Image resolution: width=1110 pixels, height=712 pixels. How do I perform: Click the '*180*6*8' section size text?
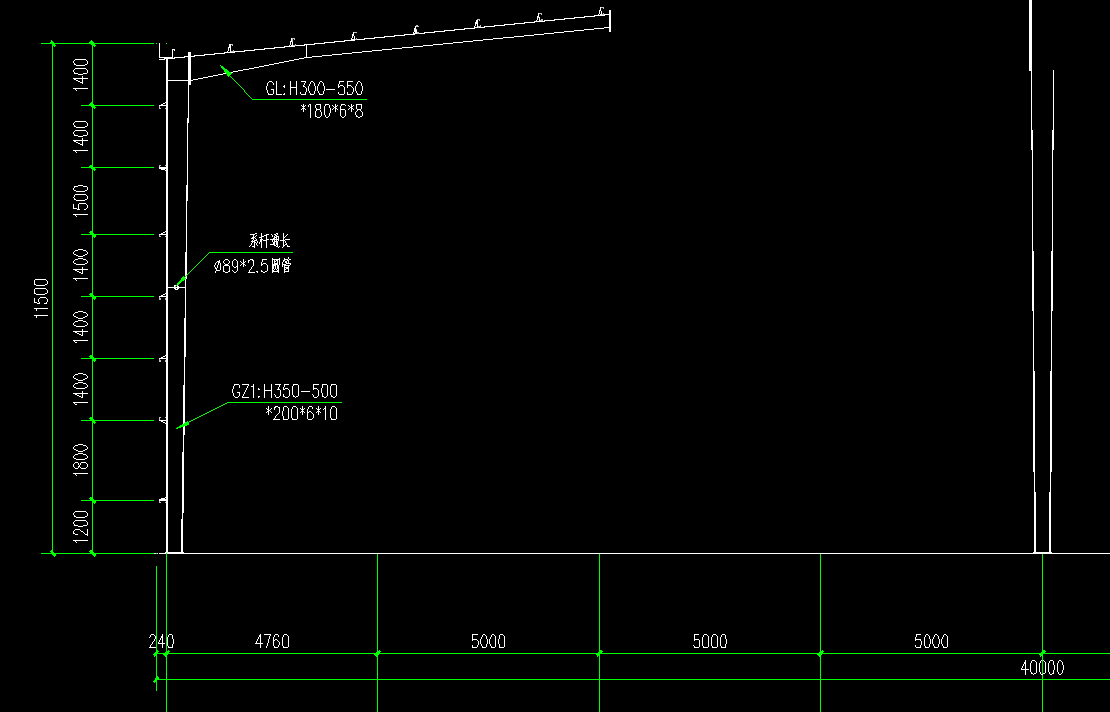331,111
